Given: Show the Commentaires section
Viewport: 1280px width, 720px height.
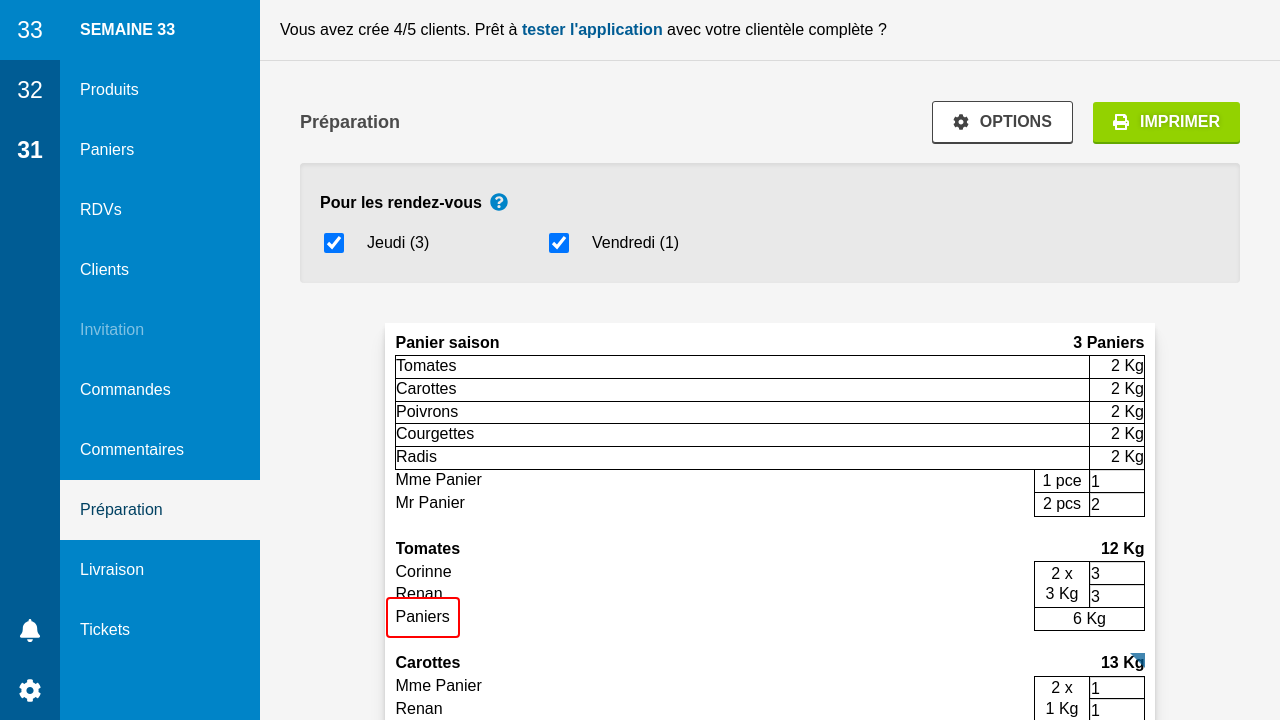Looking at the screenshot, I should coord(132,450).
